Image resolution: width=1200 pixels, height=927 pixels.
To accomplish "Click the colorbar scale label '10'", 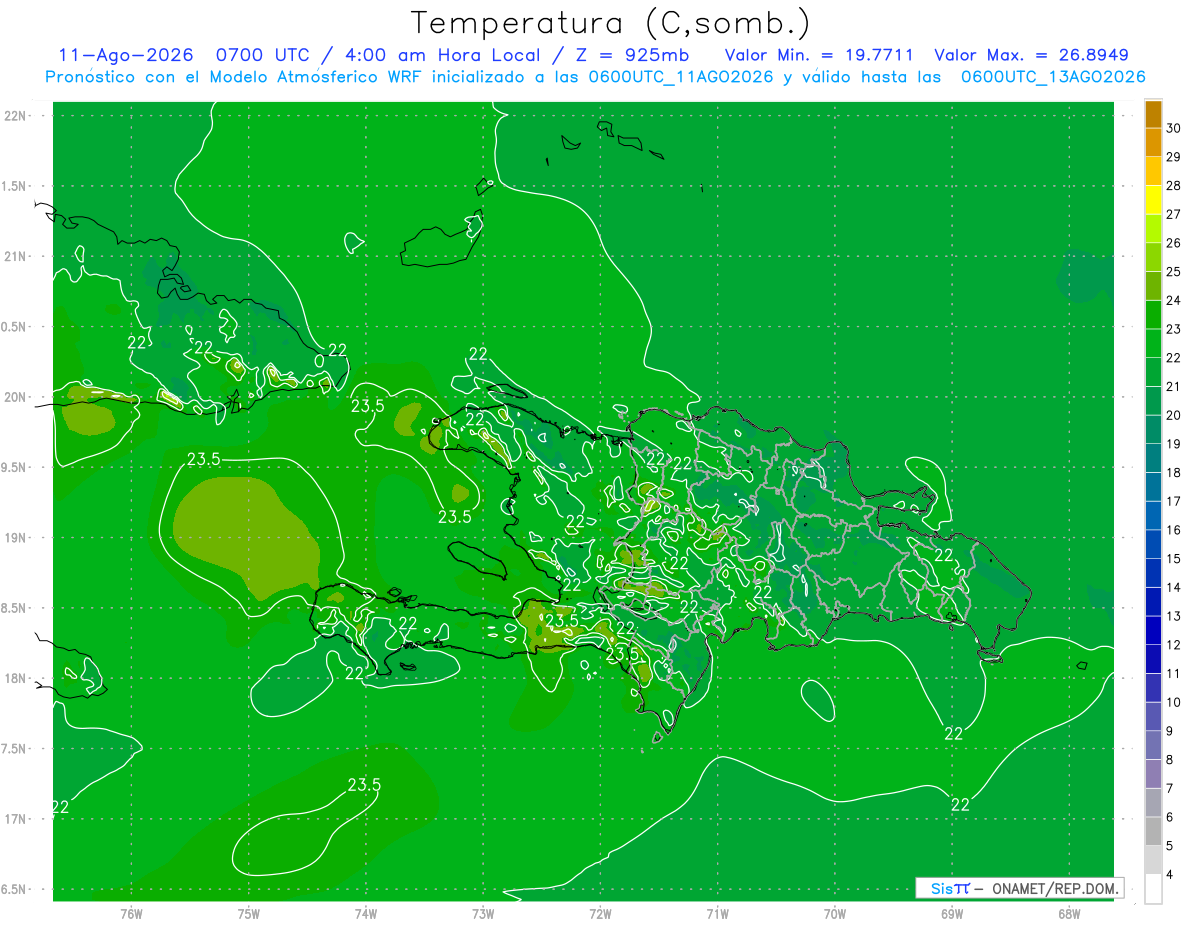I will coord(1174,702).
